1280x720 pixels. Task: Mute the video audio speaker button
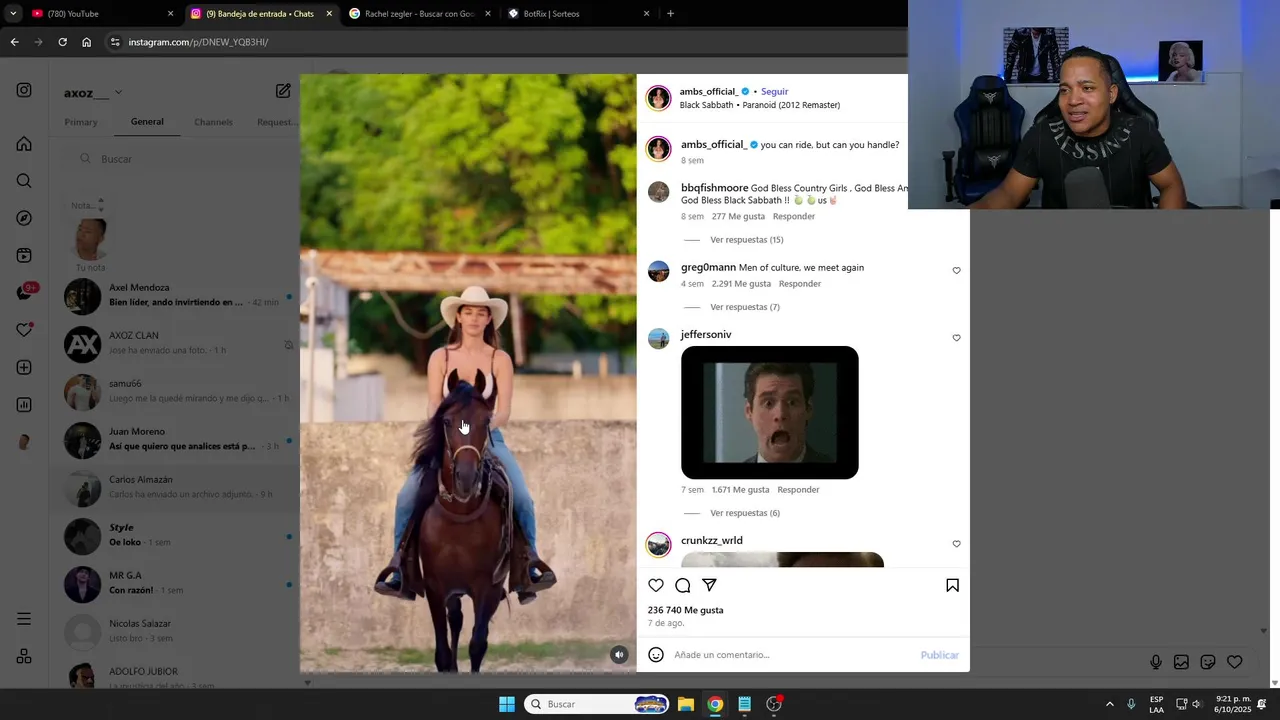(619, 655)
